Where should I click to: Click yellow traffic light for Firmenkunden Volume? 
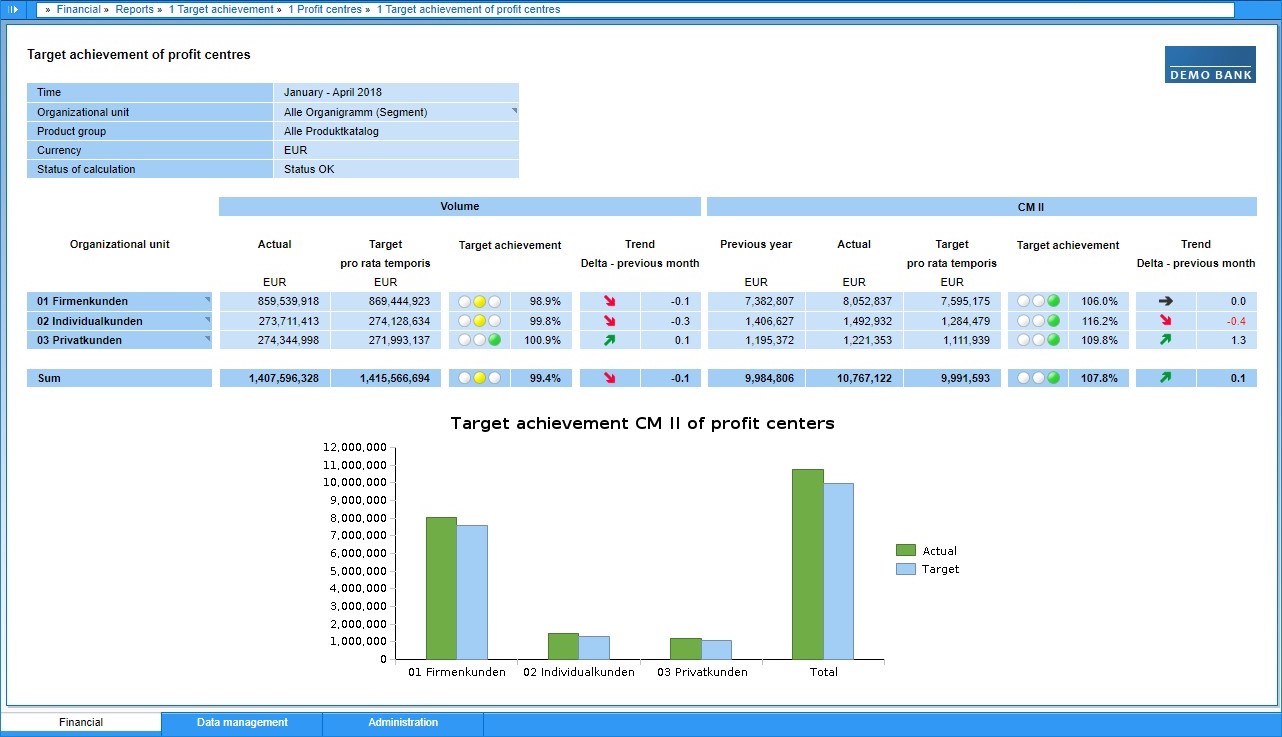click(479, 301)
